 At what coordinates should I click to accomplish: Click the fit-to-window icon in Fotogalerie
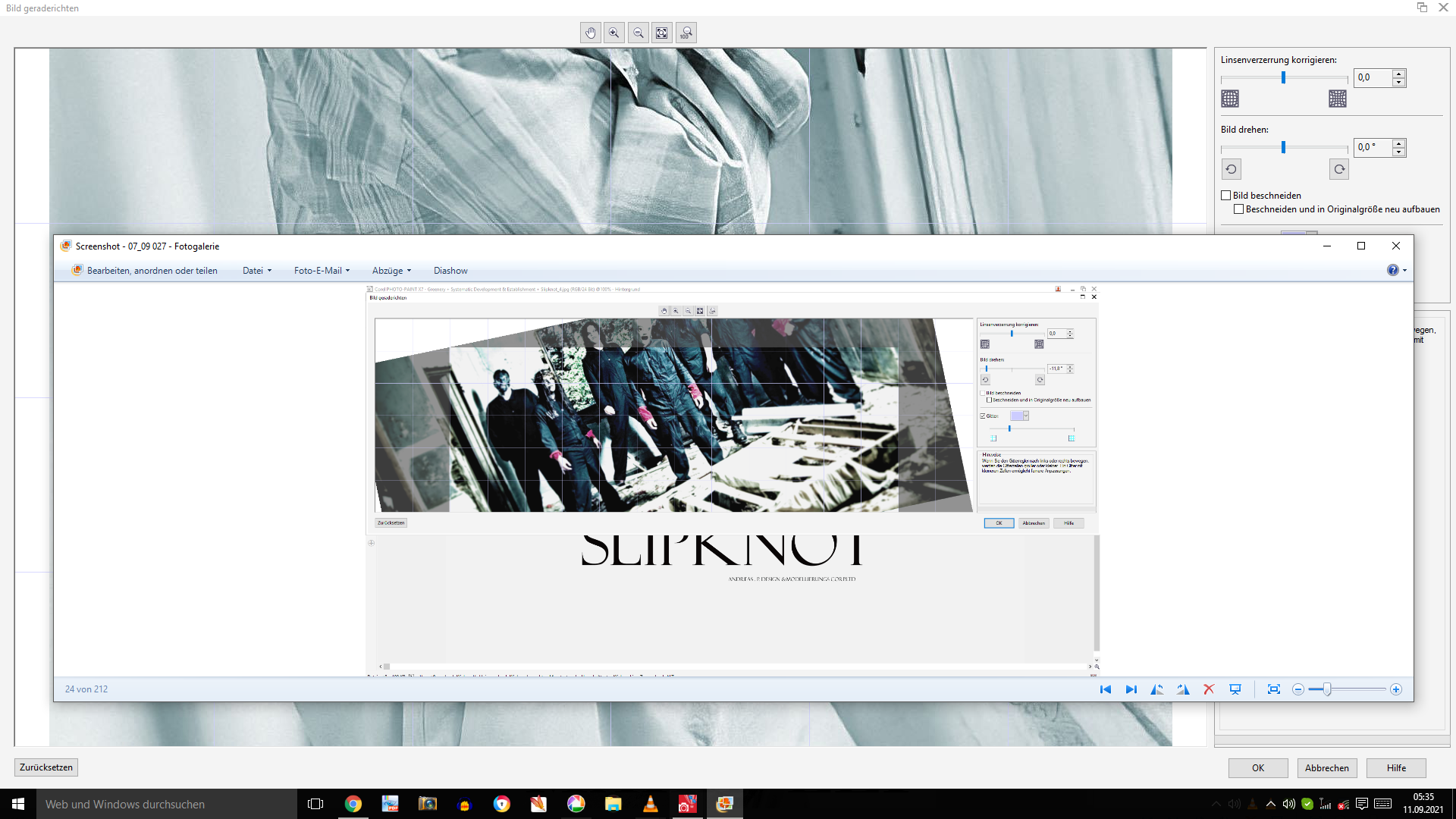[1274, 689]
